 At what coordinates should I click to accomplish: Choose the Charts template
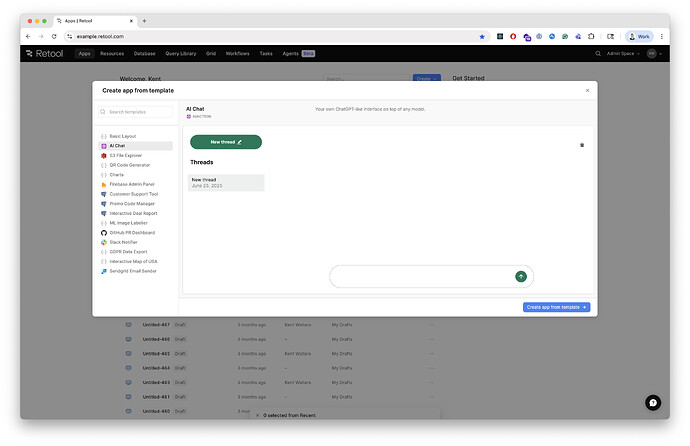click(x=136, y=175)
